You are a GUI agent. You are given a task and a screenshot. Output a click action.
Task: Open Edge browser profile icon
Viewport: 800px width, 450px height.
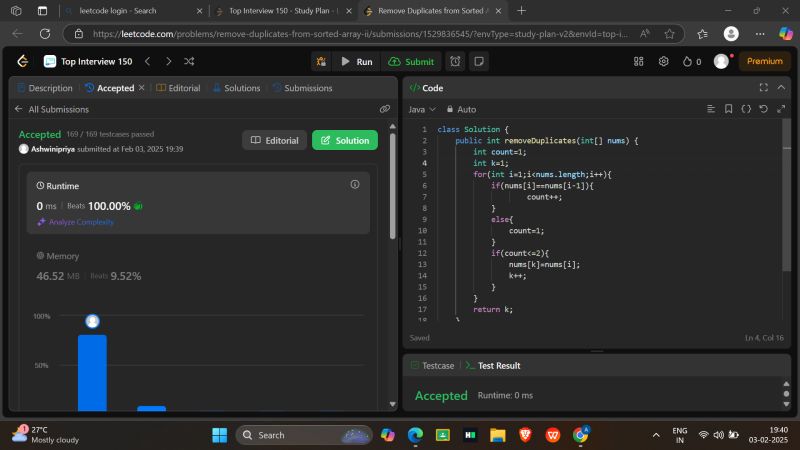(731, 34)
